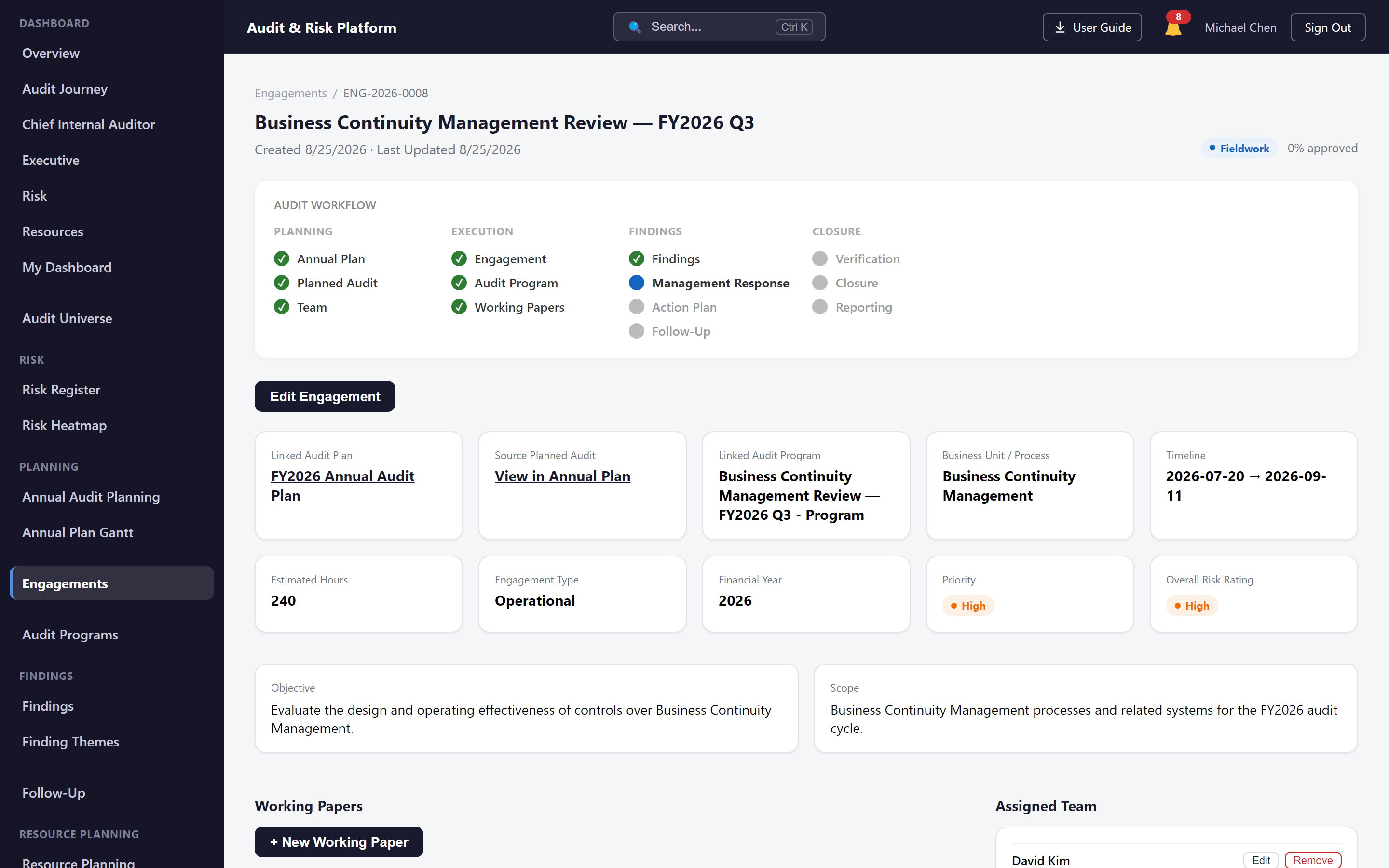Screen dimensions: 1389x868
Task: Click ENG-2026-0008 breadcrumb text
Action: pos(386,93)
